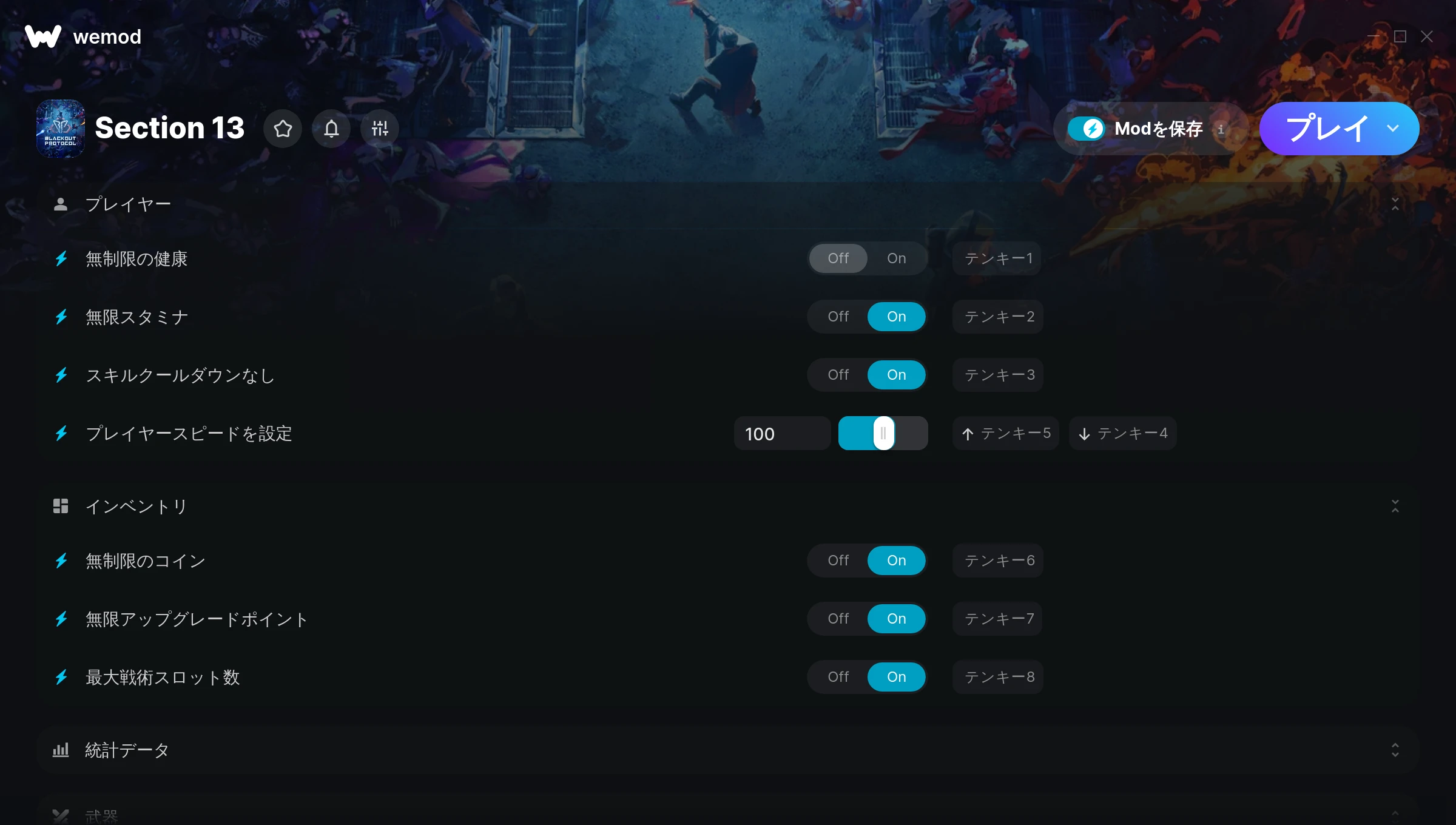This screenshot has height=825, width=1456.
Task: Click the インベントリ grid icon
Action: point(61,506)
